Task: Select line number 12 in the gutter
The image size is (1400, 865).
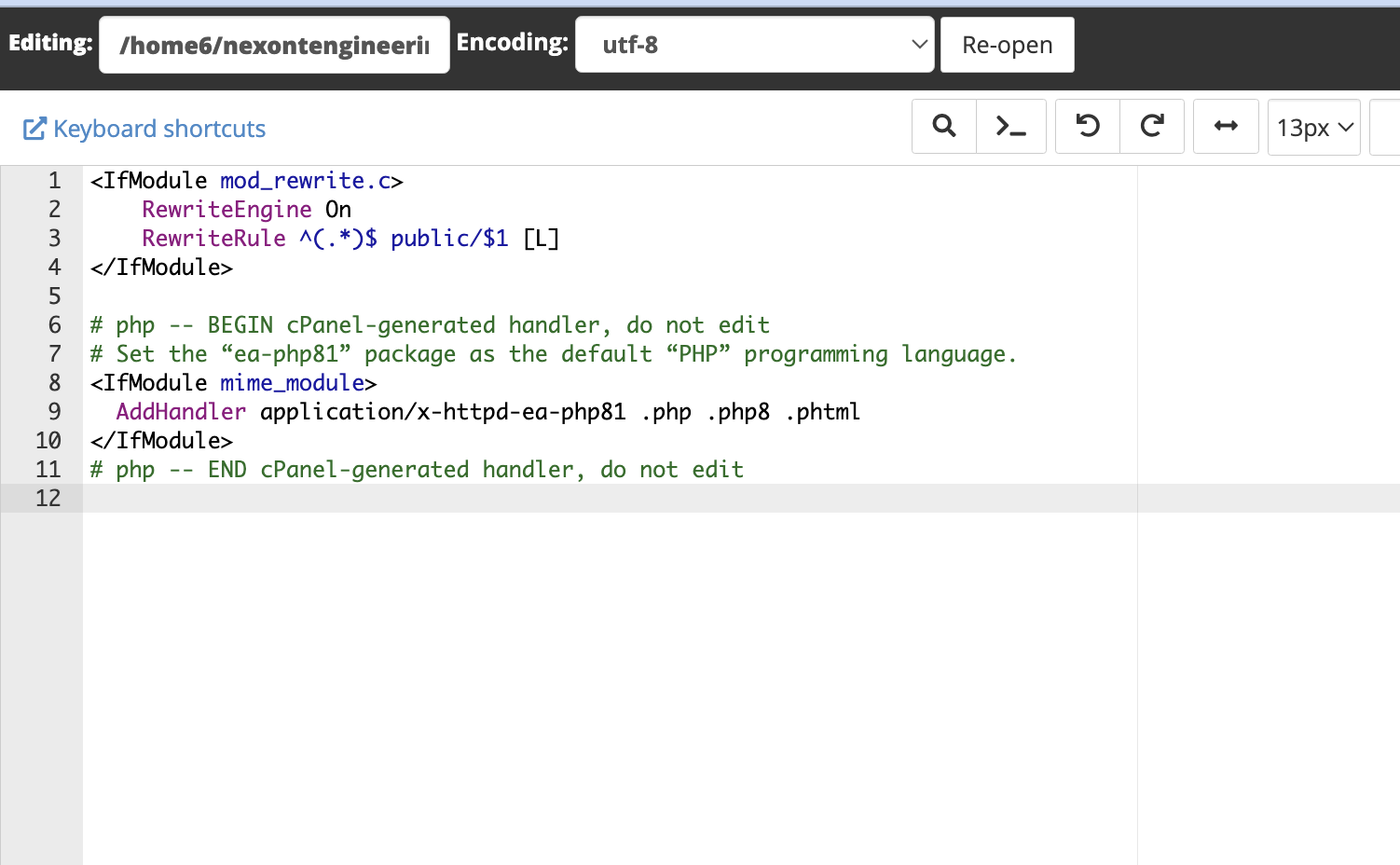Action: (48, 499)
